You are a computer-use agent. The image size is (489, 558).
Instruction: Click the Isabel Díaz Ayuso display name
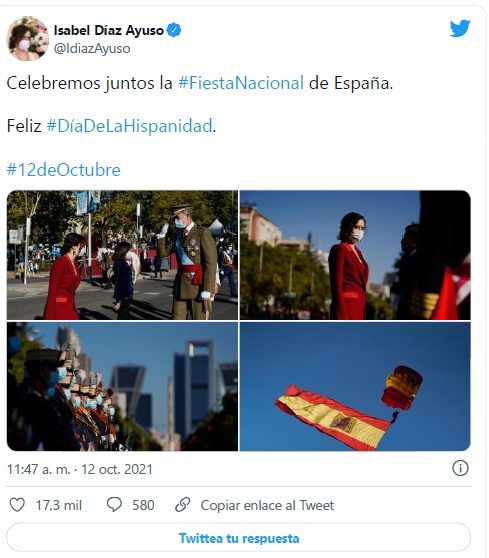coord(109,31)
